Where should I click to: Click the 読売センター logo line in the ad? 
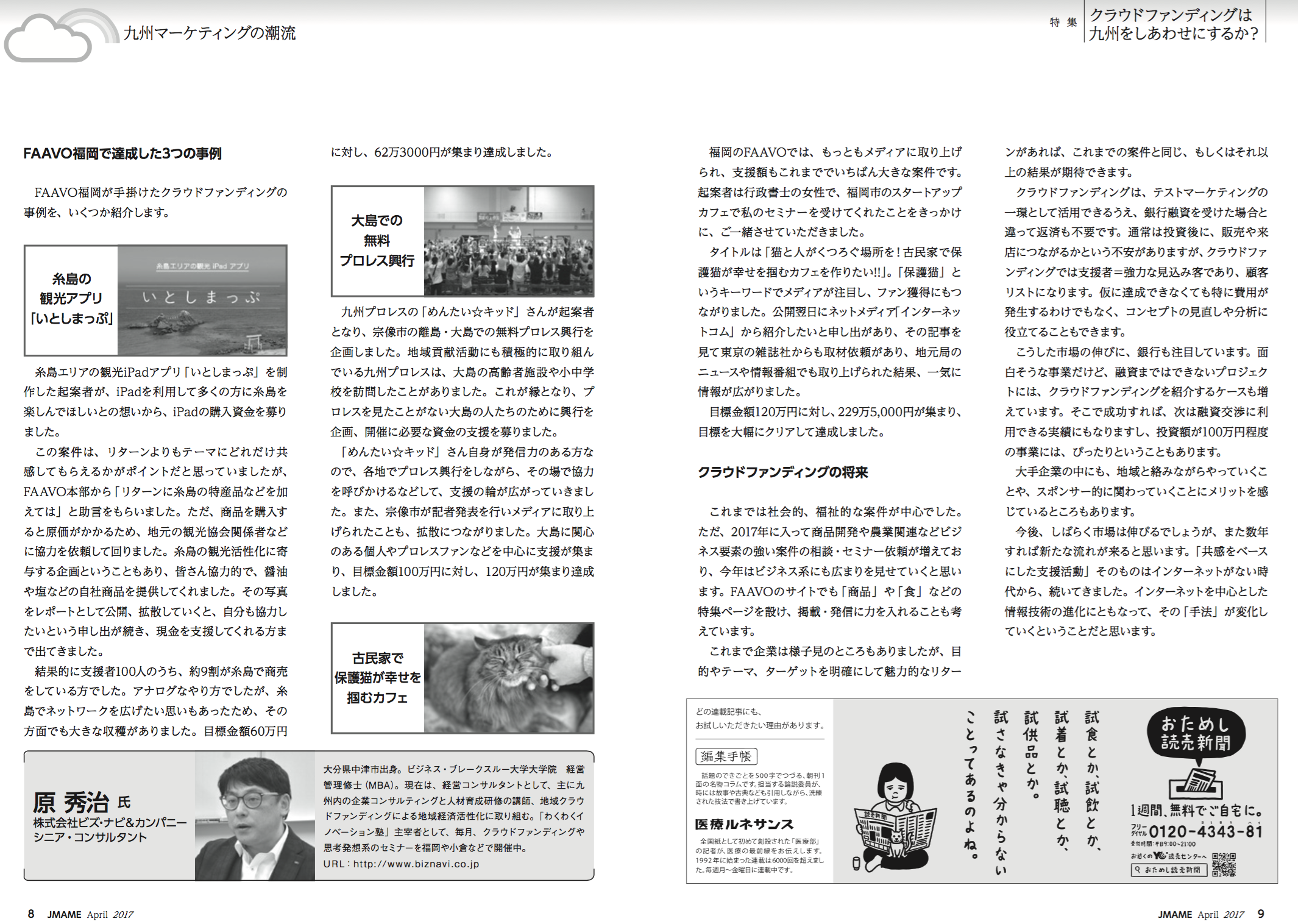(x=1169, y=856)
